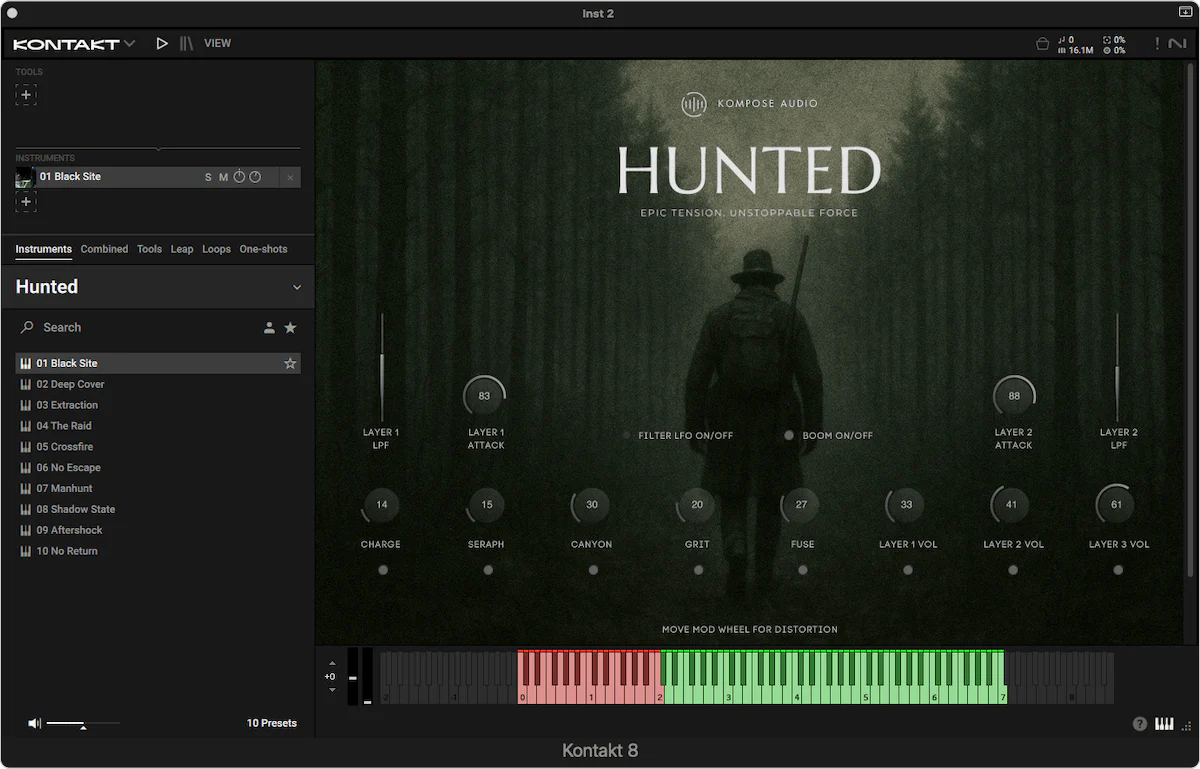Open the VIEW menu
Screen dimensions: 1200x769
click(218, 43)
